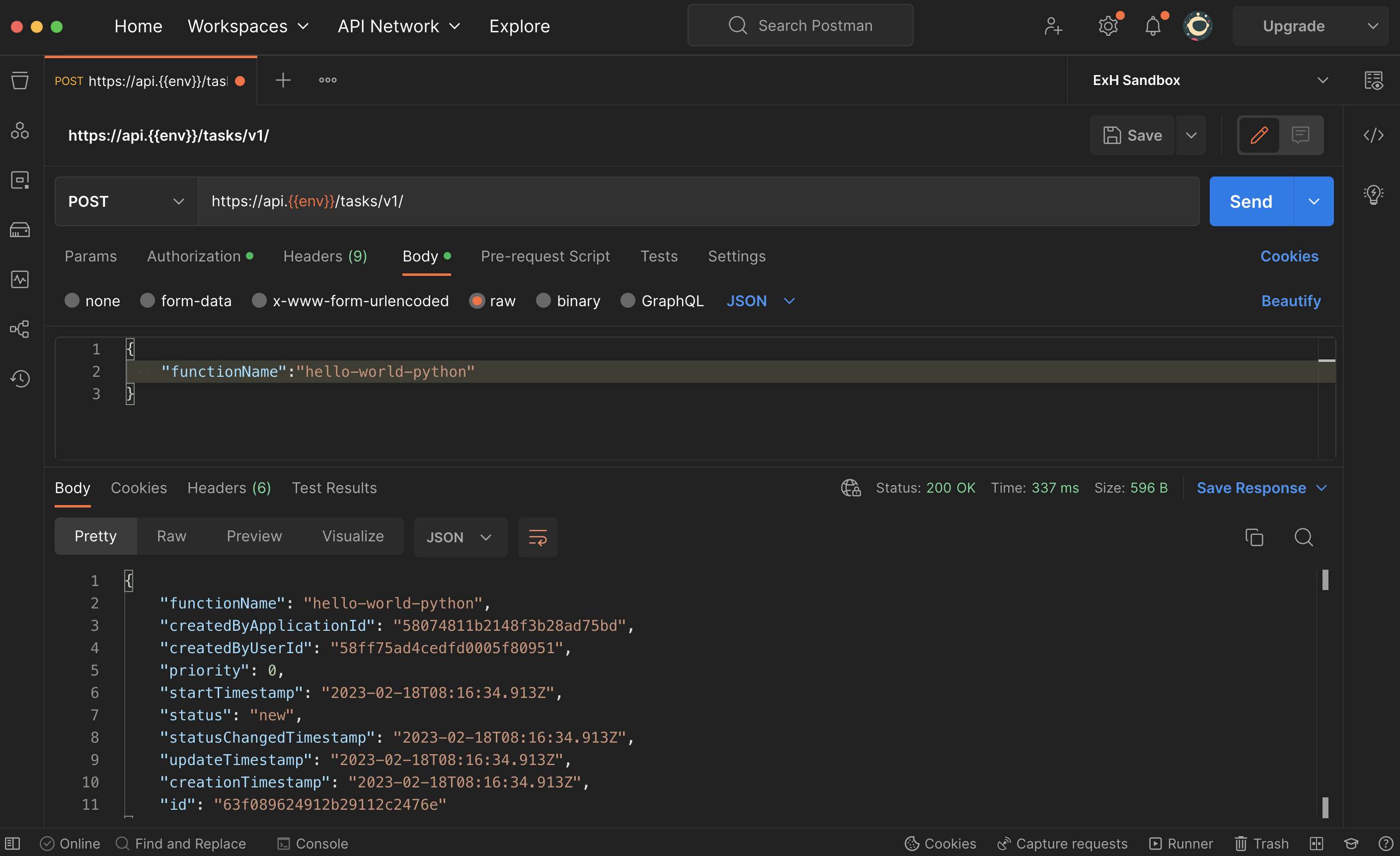
Task: Open the notifications bell icon
Action: [1153, 26]
